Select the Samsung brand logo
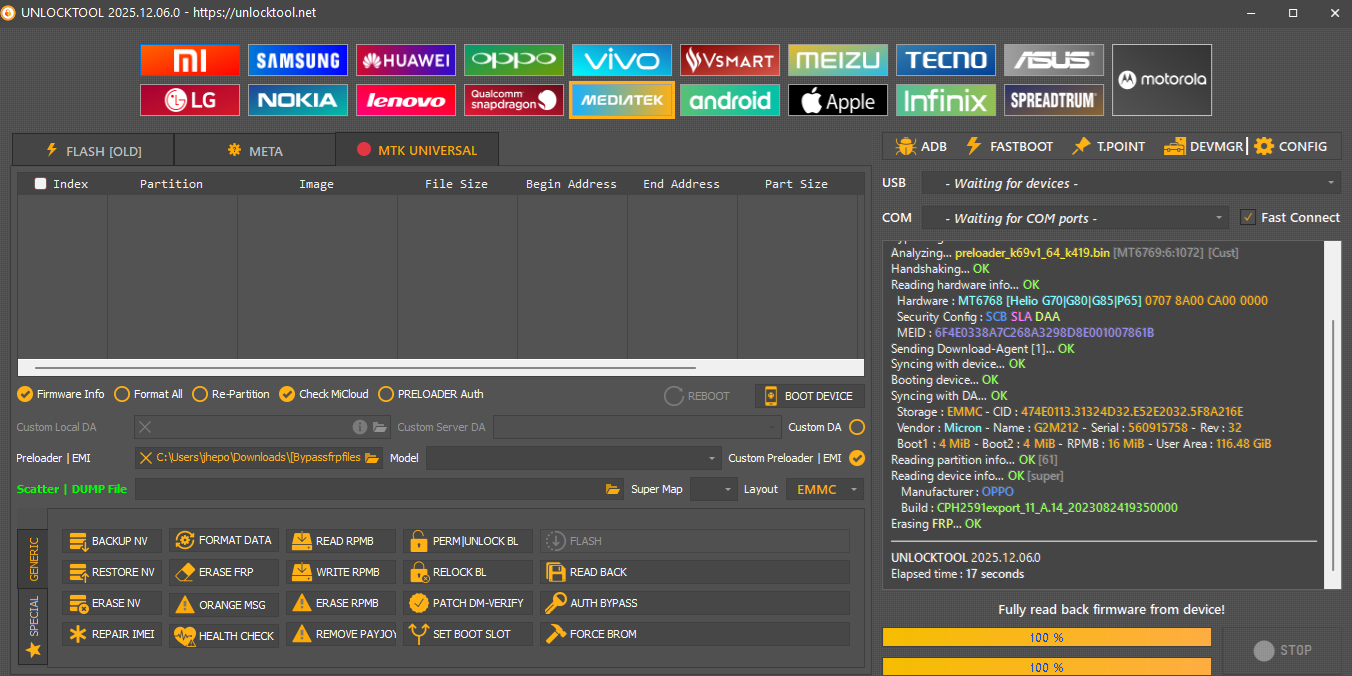The height and width of the screenshot is (676, 1352). (x=298, y=60)
